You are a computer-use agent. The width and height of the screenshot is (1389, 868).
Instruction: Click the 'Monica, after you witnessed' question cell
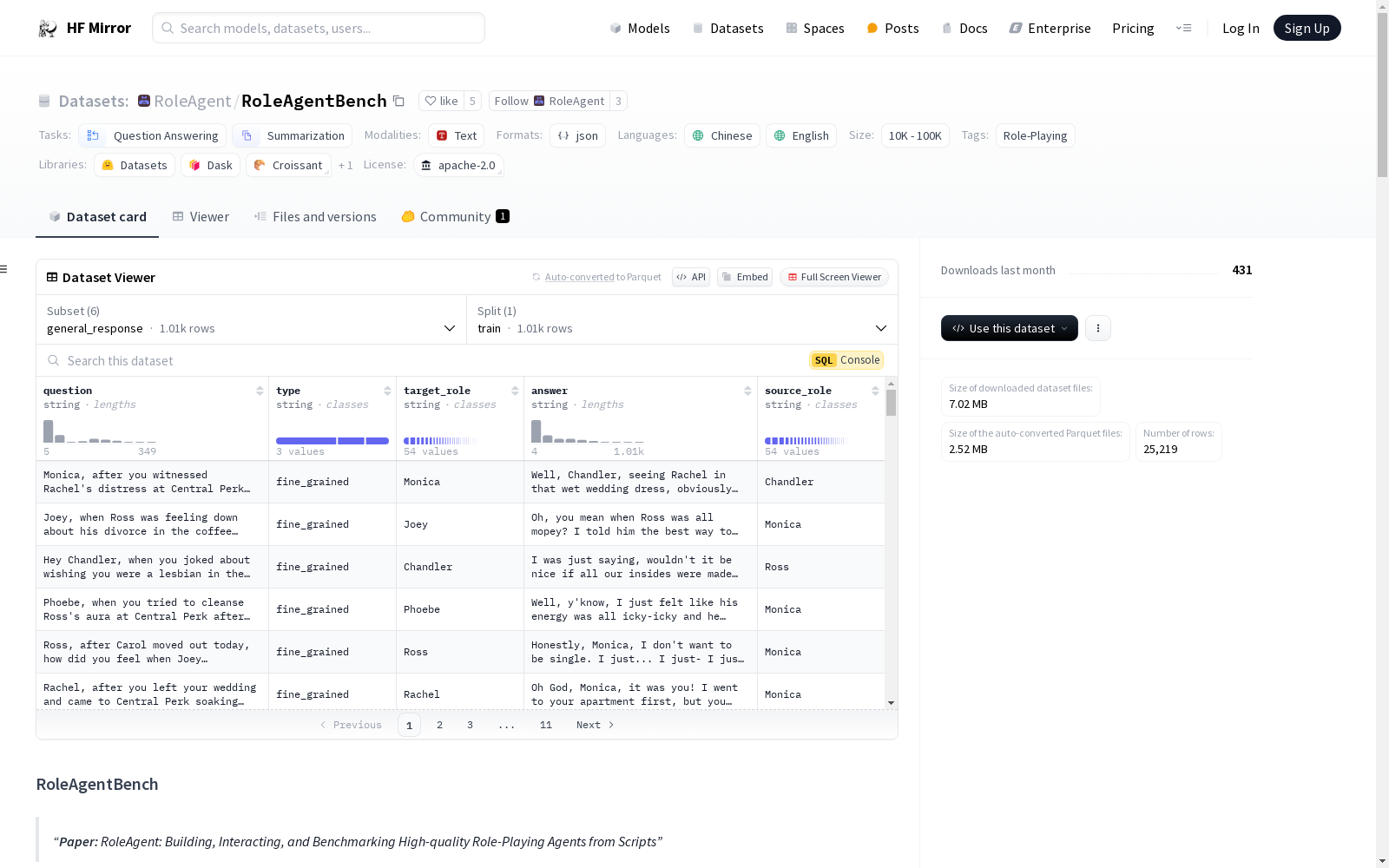click(152, 482)
